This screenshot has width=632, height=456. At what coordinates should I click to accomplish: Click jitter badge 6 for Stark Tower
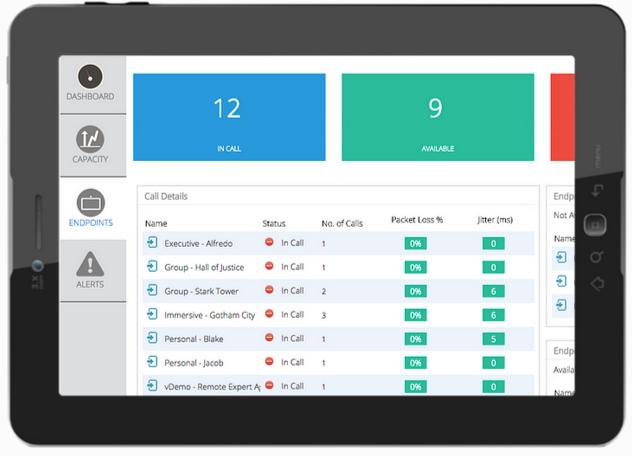(493, 291)
